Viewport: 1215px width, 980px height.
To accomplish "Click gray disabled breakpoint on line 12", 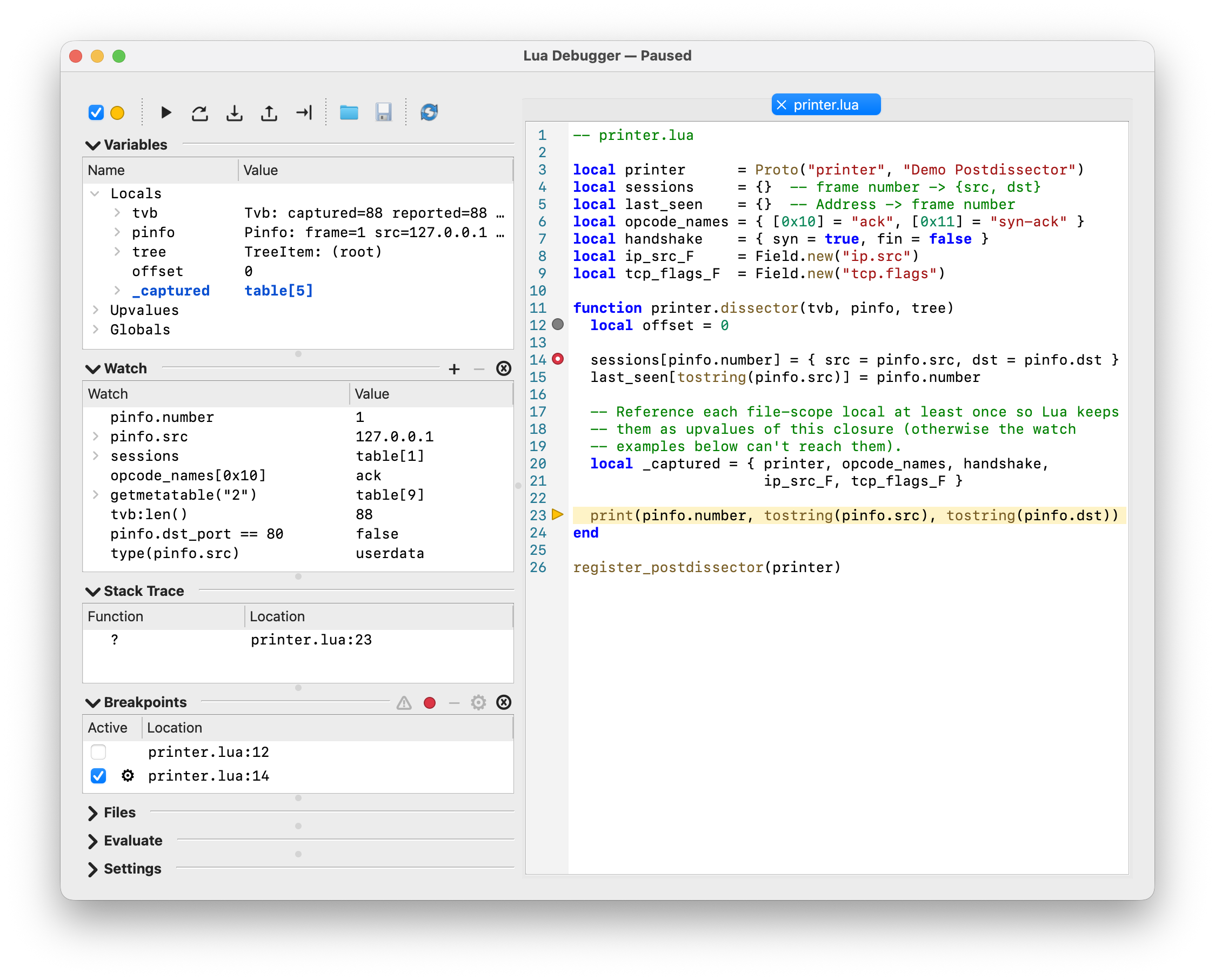I will [558, 325].
